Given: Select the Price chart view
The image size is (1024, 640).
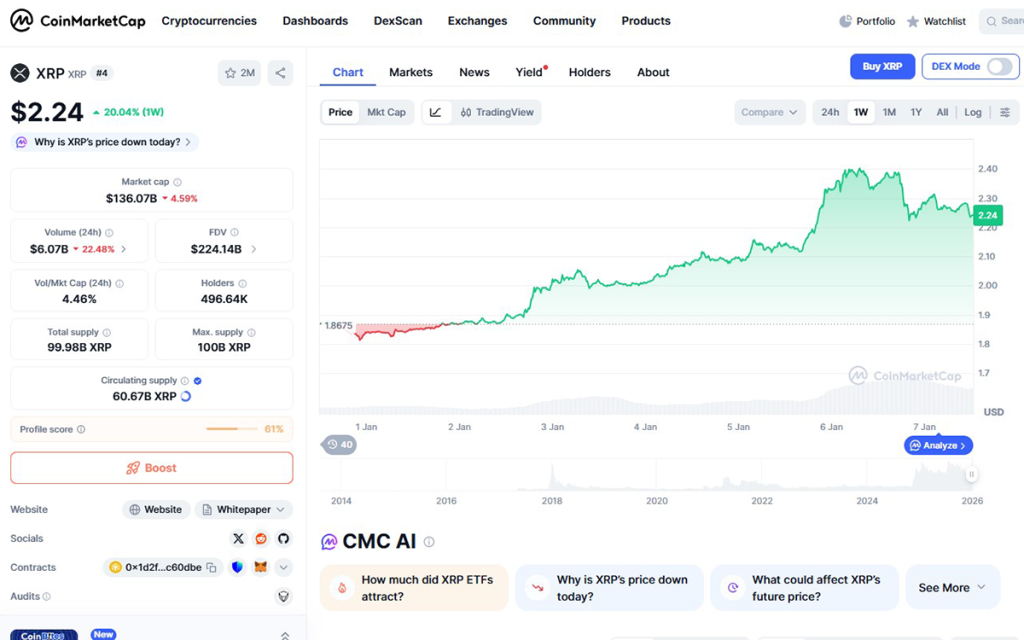Looking at the screenshot, I should (x=340, y=112).
